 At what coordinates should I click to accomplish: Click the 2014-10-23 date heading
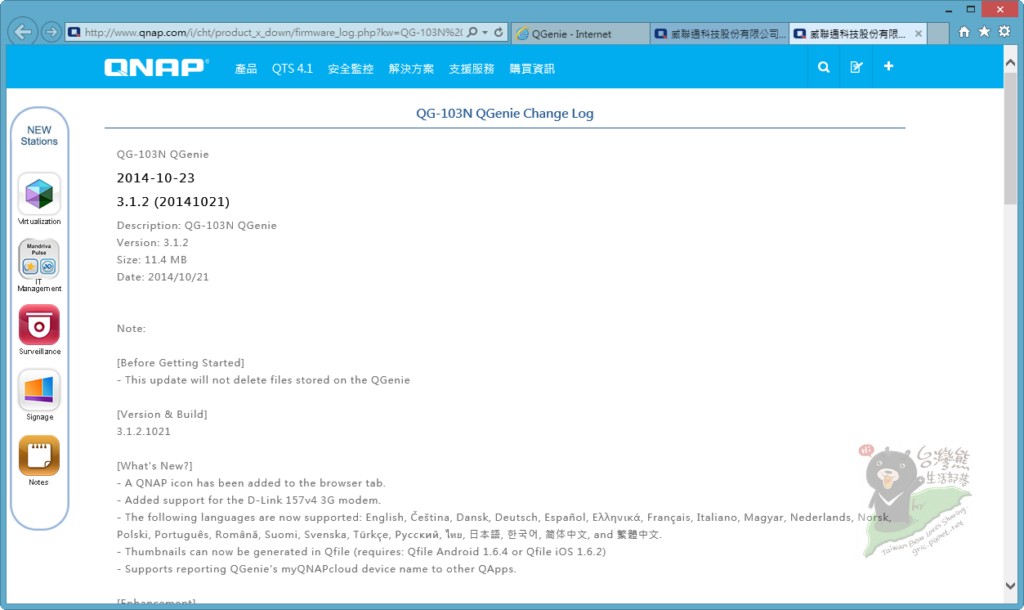coord(155,178)
